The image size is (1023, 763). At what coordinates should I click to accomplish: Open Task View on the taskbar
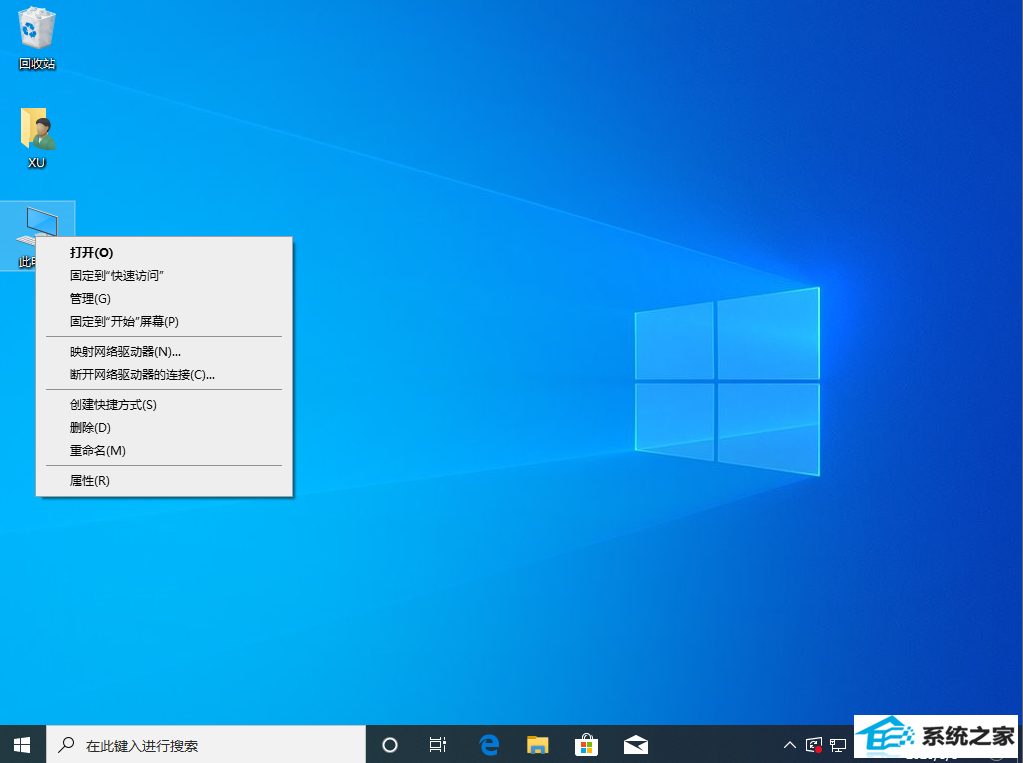(x=438, y=745)
